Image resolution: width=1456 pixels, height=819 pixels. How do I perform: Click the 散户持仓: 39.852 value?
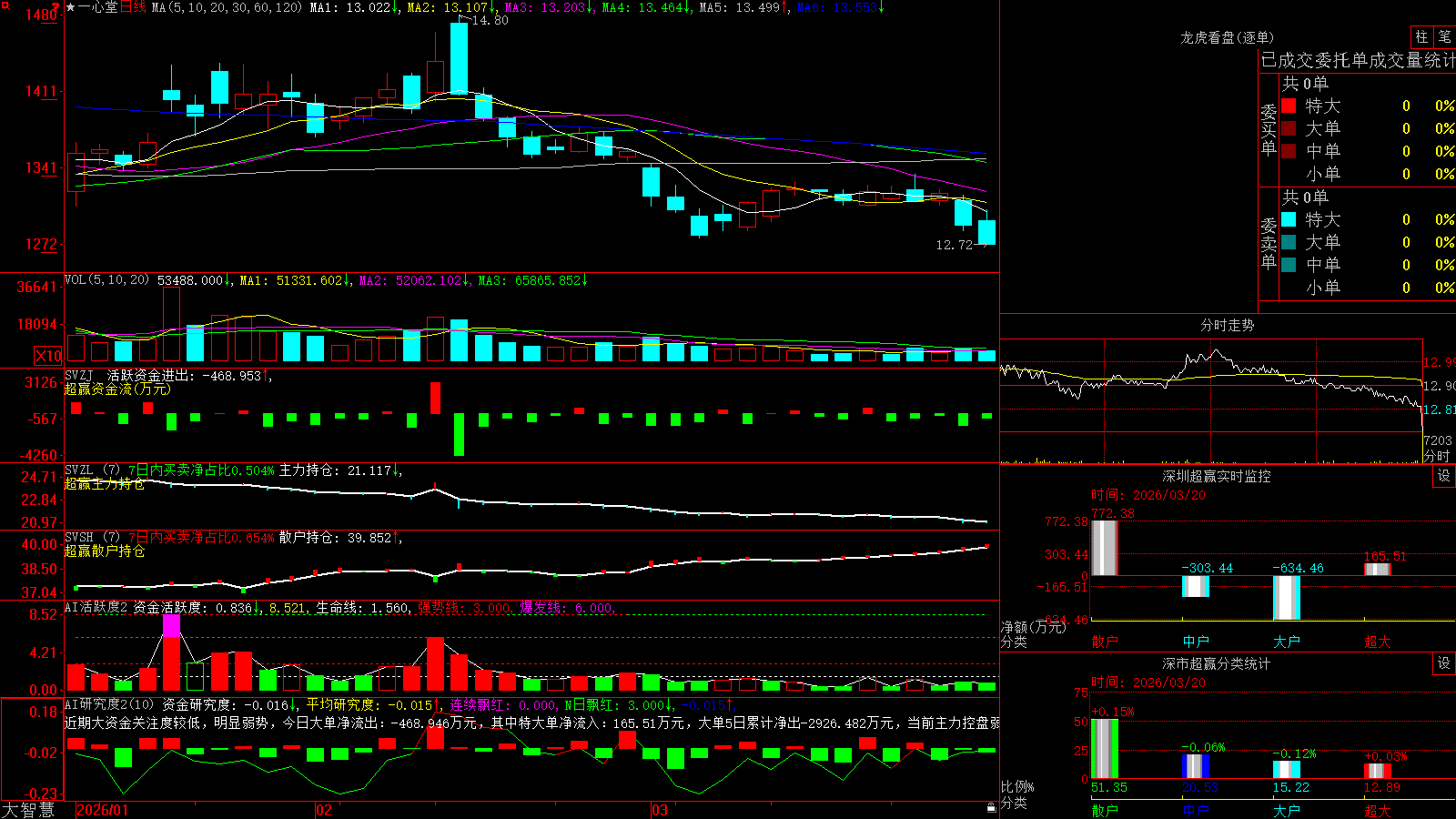tap(339, 538)
